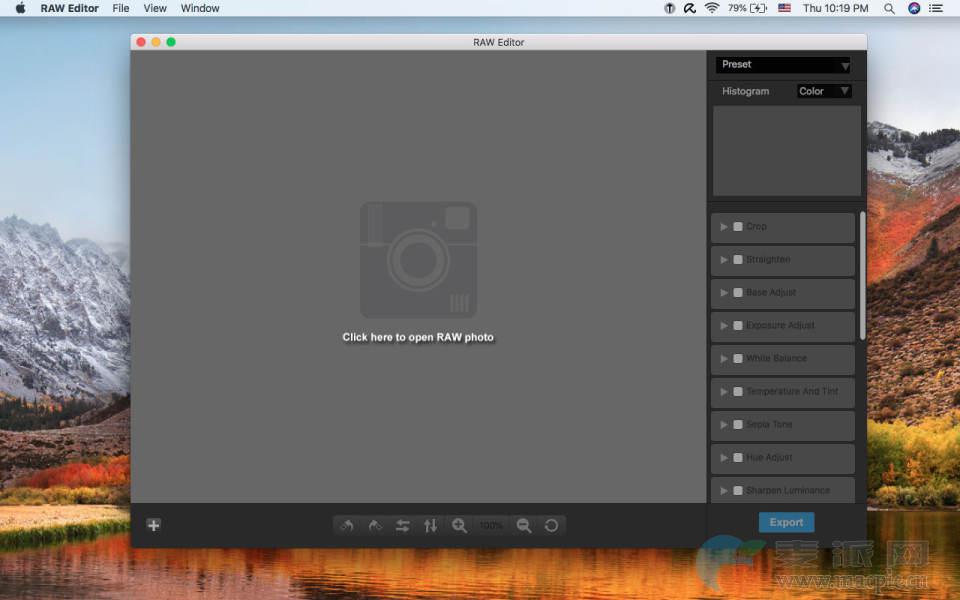Open the histogram Color dropdown

pyautogui.click(x=824, y=91)
